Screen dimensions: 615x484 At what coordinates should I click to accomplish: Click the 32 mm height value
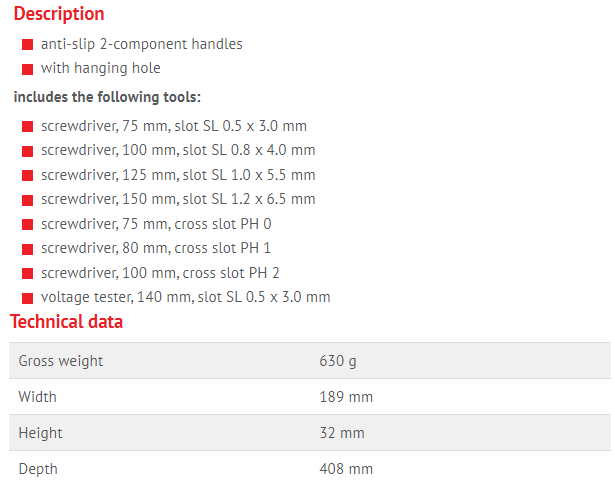[x=342, y=433]
